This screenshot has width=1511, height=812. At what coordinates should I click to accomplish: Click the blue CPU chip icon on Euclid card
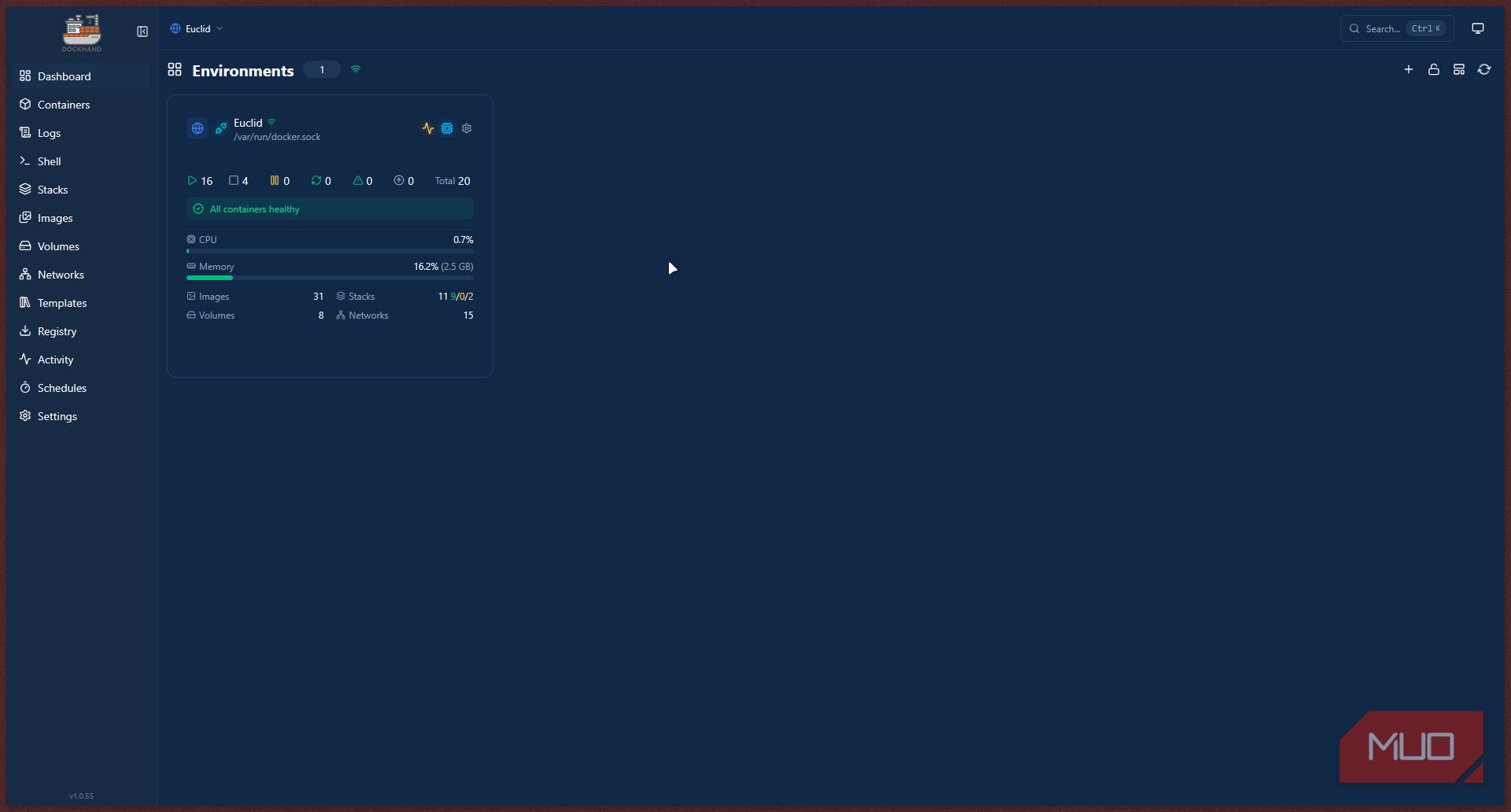tap(447, 128)
